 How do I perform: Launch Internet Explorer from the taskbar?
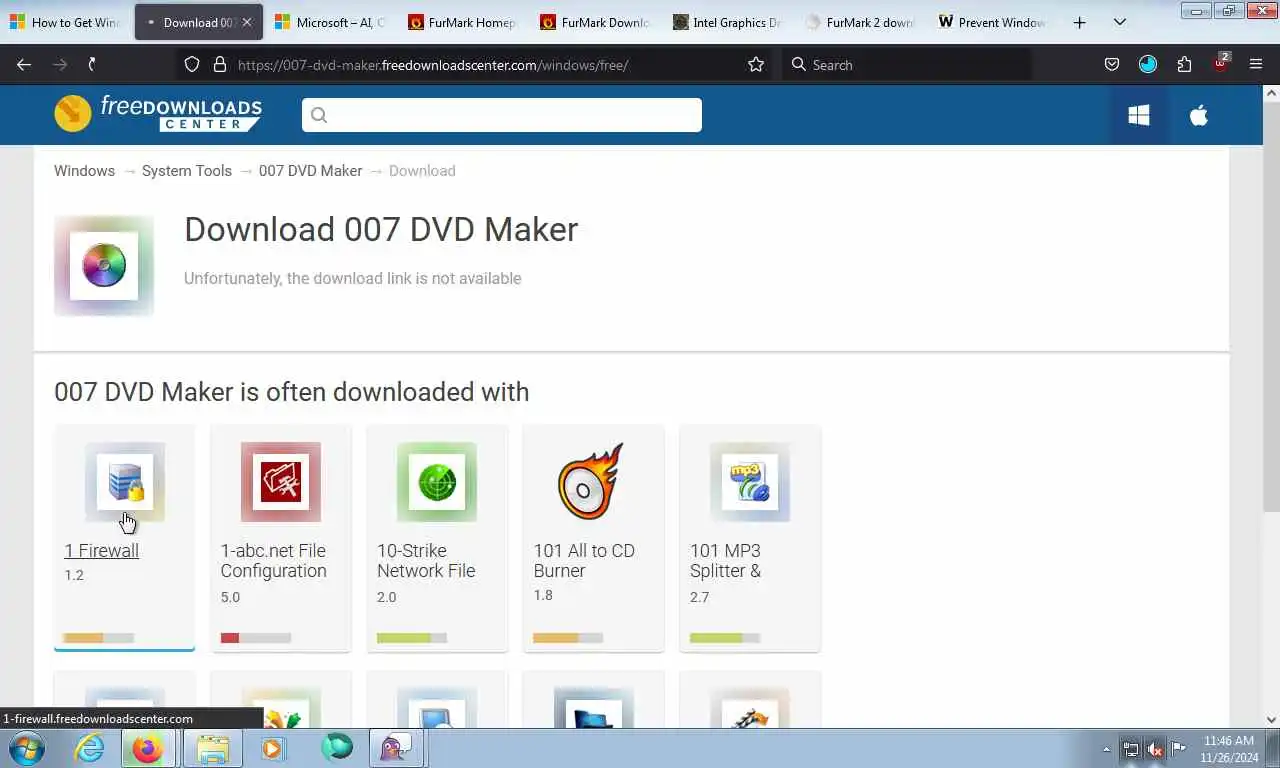[x=89, y=748]
